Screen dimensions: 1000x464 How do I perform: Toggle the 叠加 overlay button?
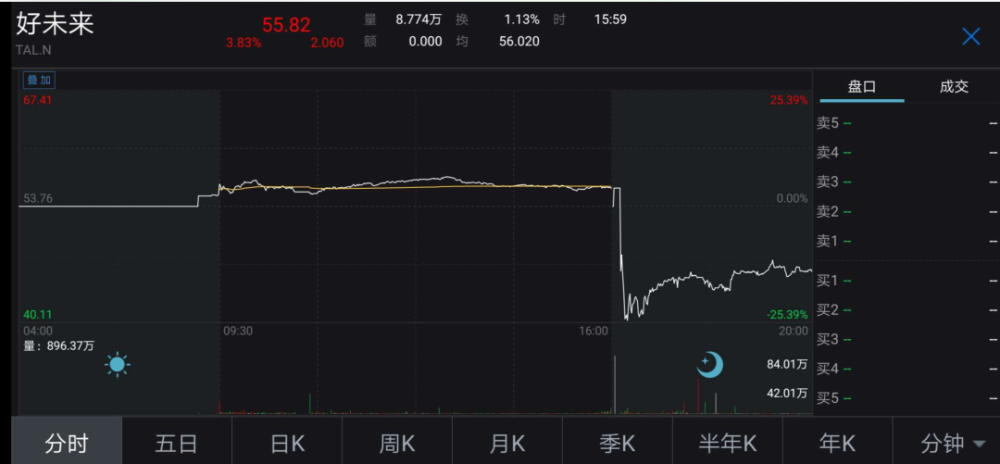(x=40, y=80)
